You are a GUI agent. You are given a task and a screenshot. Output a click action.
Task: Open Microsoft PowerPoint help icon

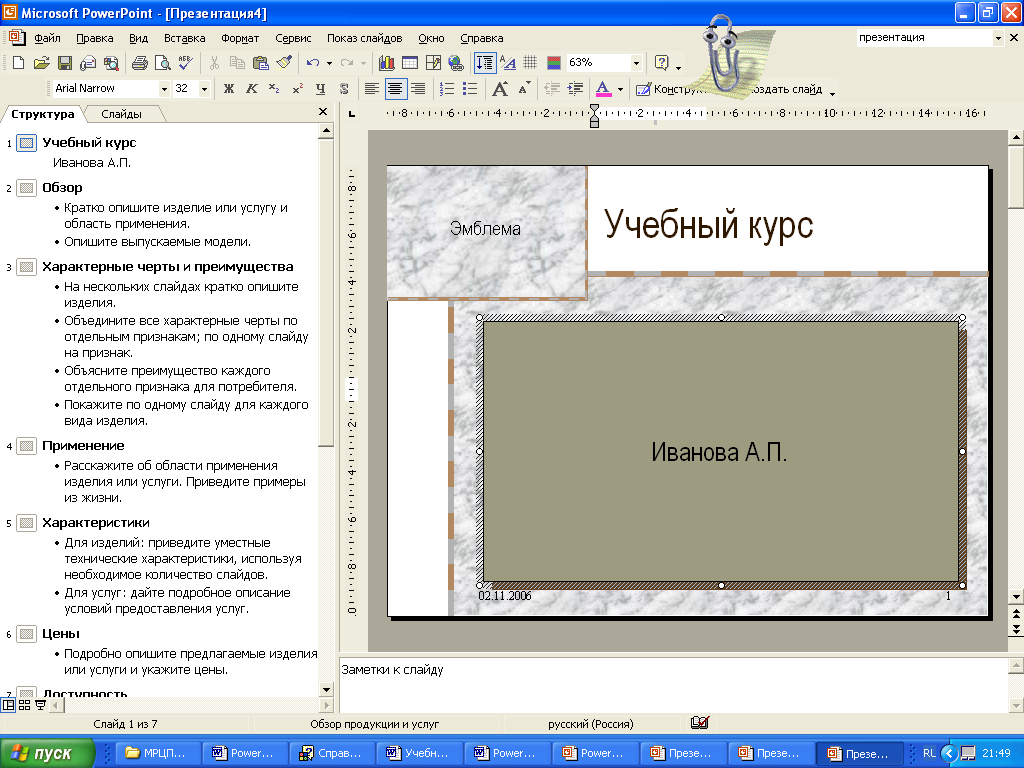pos(662,63)
